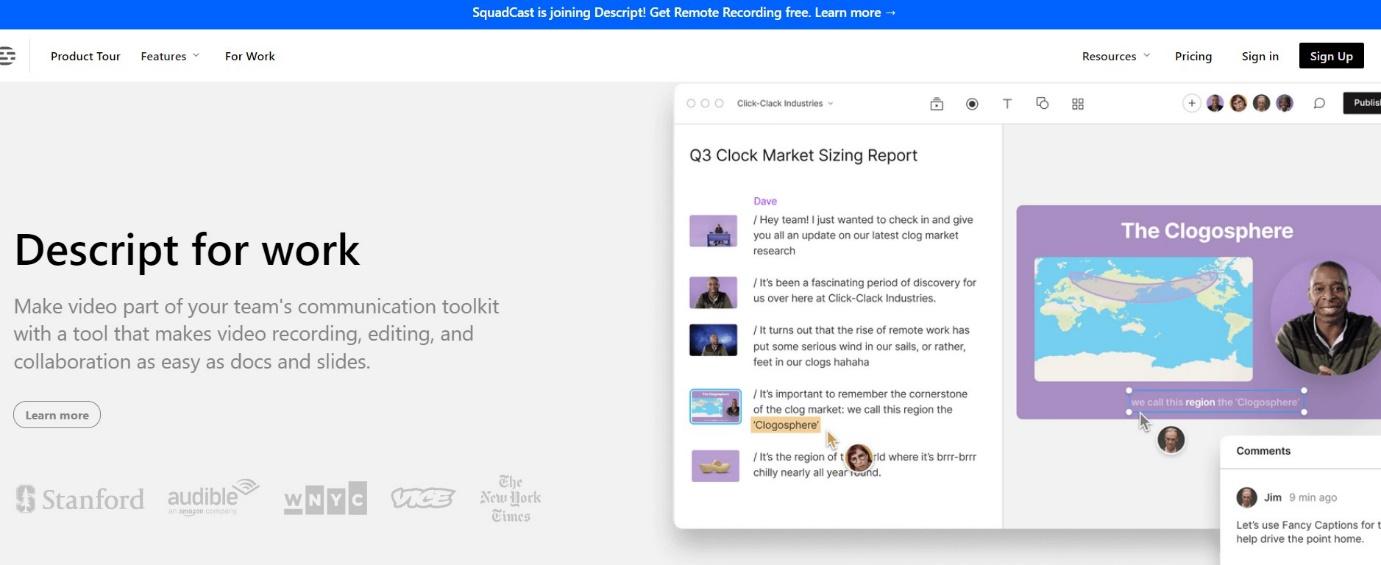
Task: Click the Q3 Clock Market Sizing Report title
Action: pos(803,155)
